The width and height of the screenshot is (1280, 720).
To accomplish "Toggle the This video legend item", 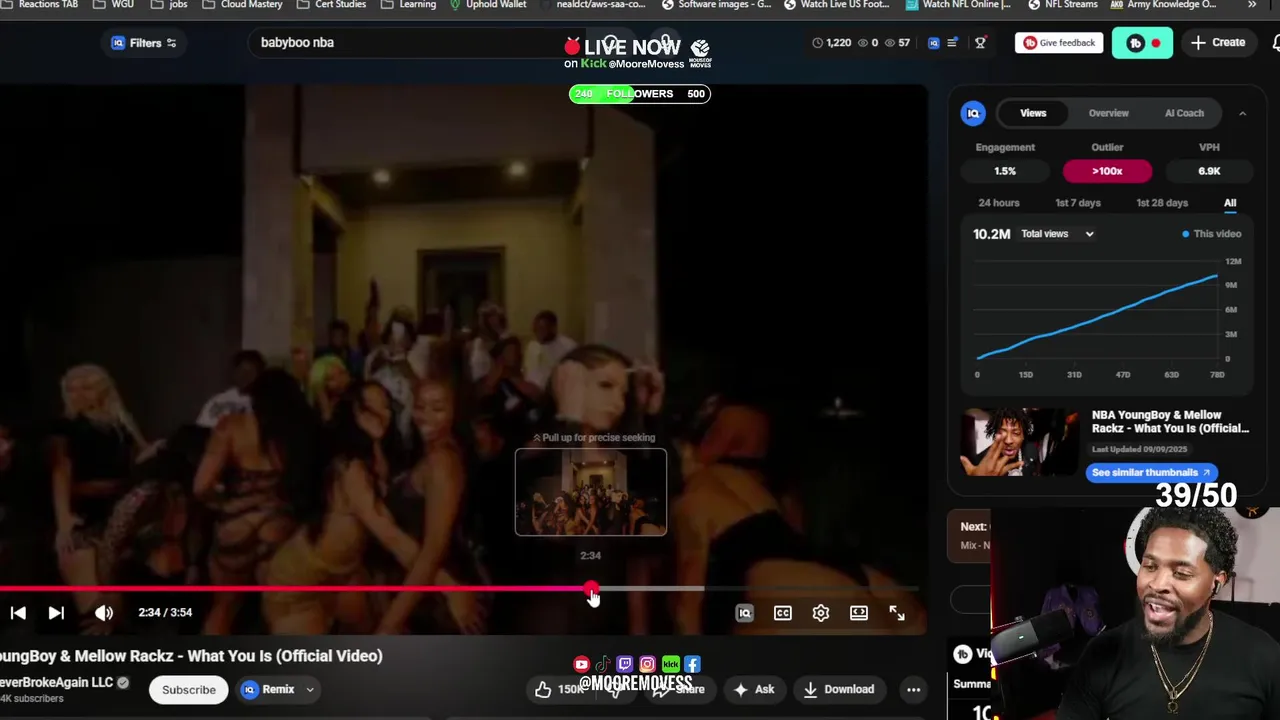I will (x=1211, y=234).
